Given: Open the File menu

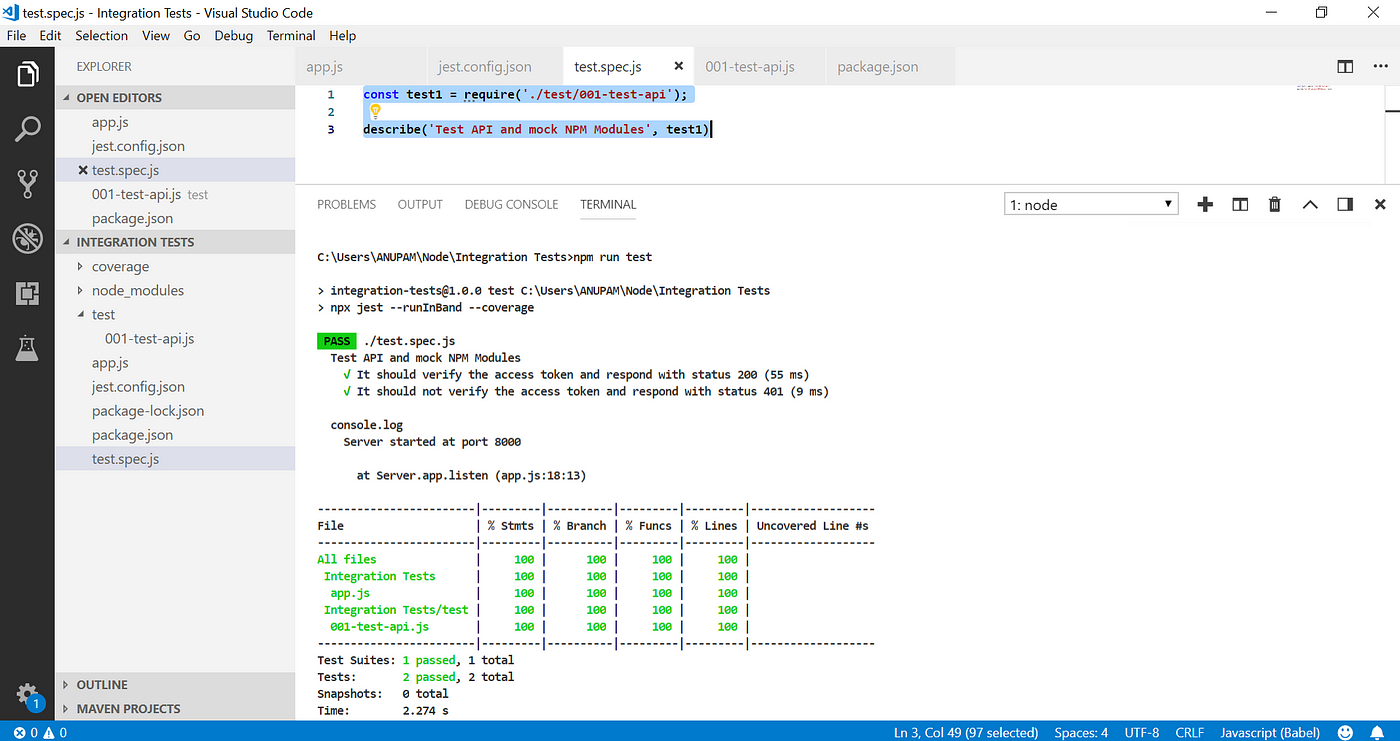Looking at the screenshot, I should pos(16,35).
